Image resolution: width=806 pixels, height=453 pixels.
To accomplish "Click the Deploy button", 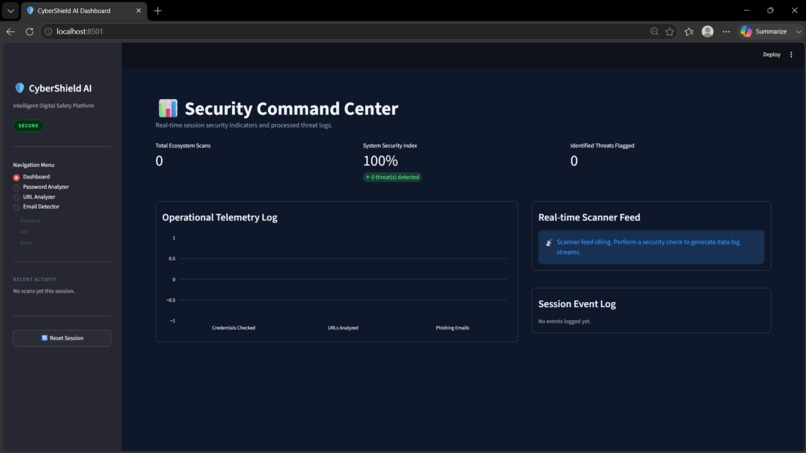I will click(771, 55).
